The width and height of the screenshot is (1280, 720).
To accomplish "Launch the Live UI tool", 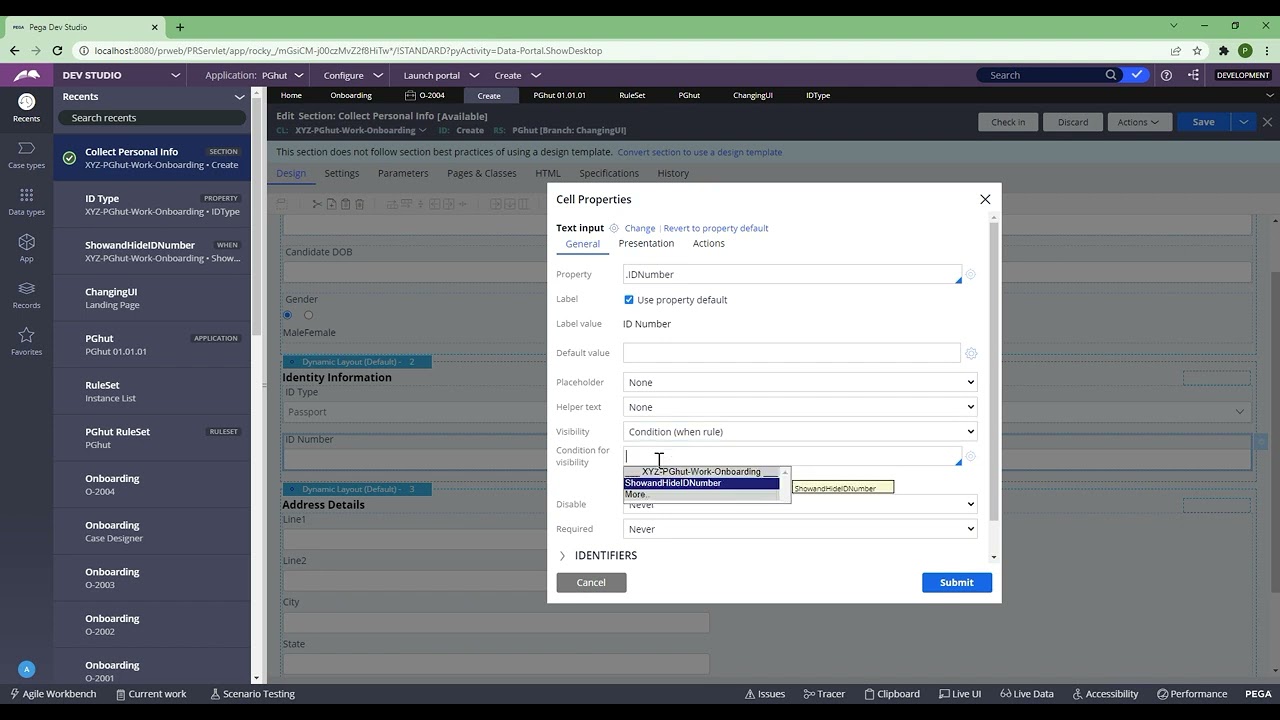I will (960, 694).
